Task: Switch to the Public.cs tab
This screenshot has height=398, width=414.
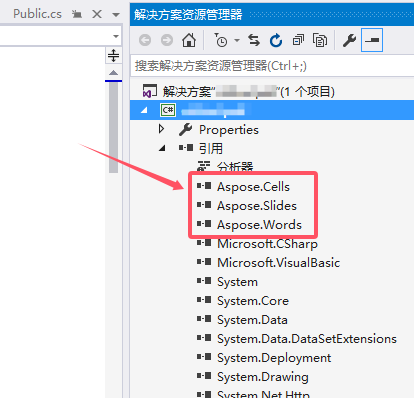Action: (x=37, y=14)
